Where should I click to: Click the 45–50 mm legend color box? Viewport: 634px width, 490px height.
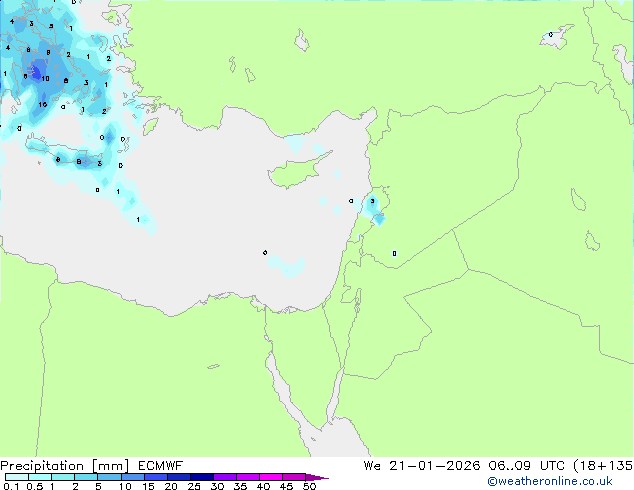[294, 477]
